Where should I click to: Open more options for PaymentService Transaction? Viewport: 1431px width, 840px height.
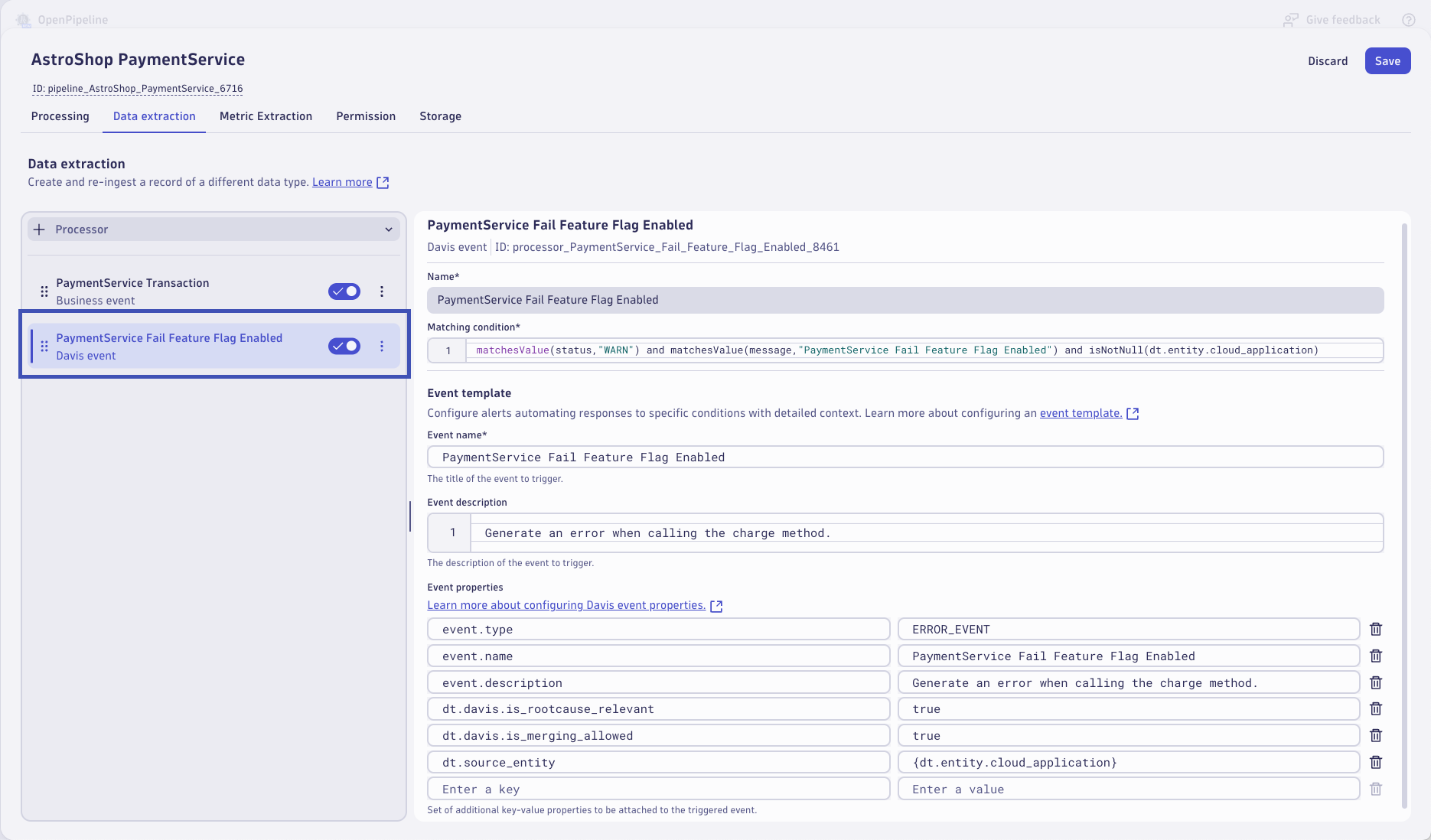tap(382, 291)
